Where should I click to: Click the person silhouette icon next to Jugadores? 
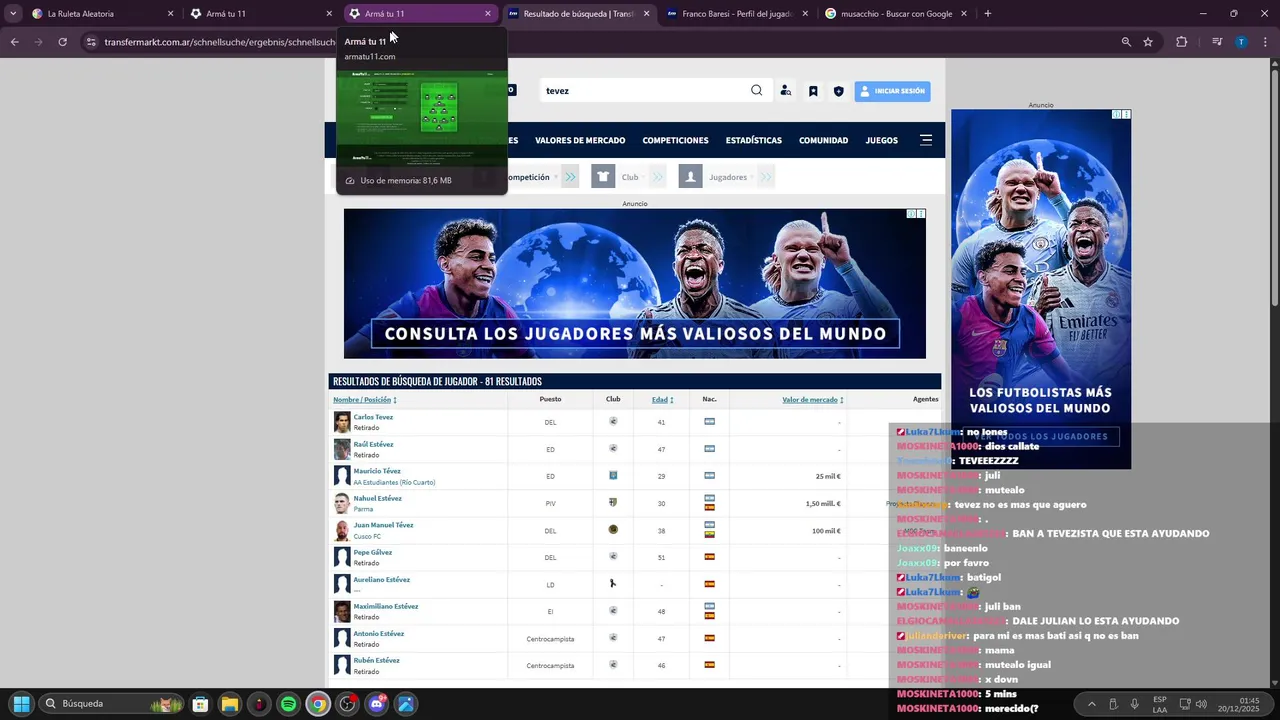click(690, 177)
